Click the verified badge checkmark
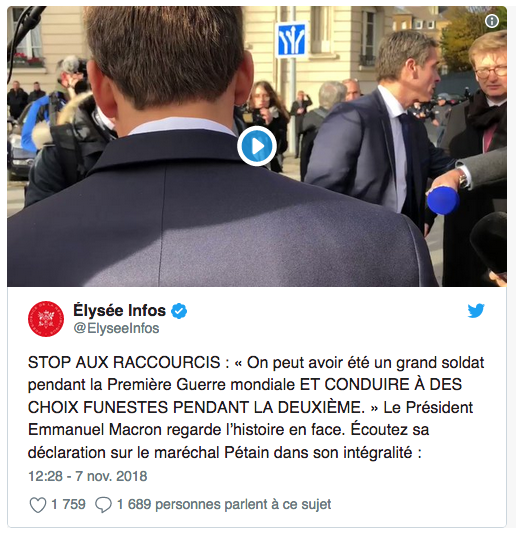Screen dimensions: 516x535 179,311
